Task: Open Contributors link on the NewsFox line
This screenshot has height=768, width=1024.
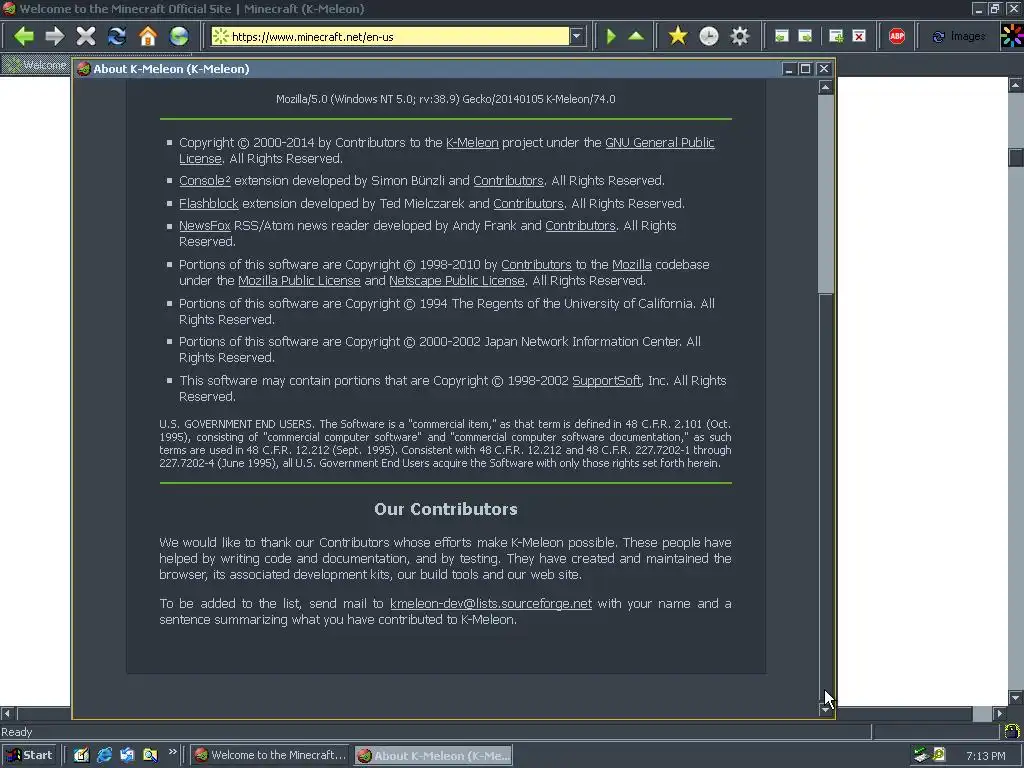Action: [x=581, y=225]
